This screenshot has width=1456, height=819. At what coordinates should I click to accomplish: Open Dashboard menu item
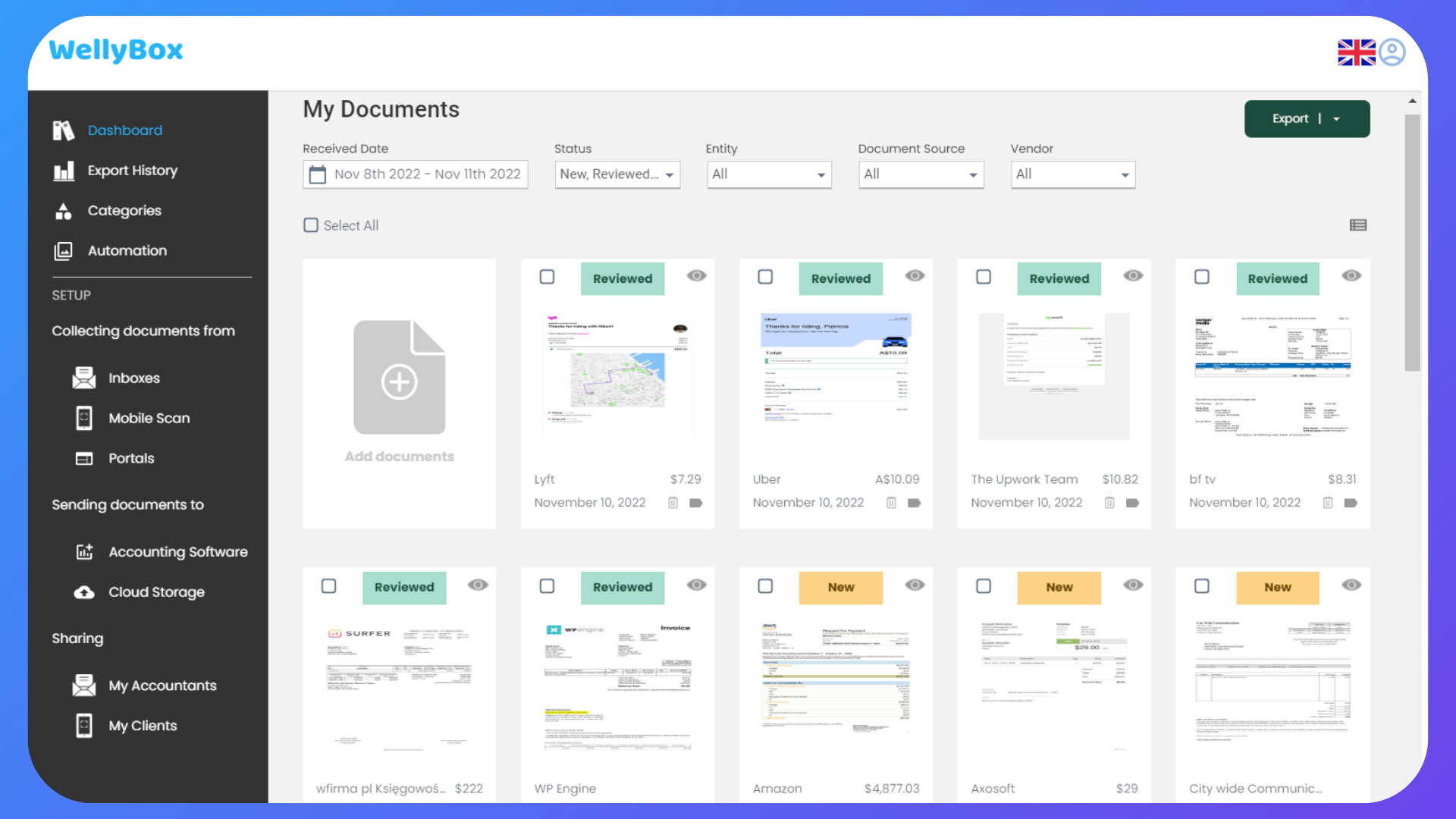click(123, 130)
